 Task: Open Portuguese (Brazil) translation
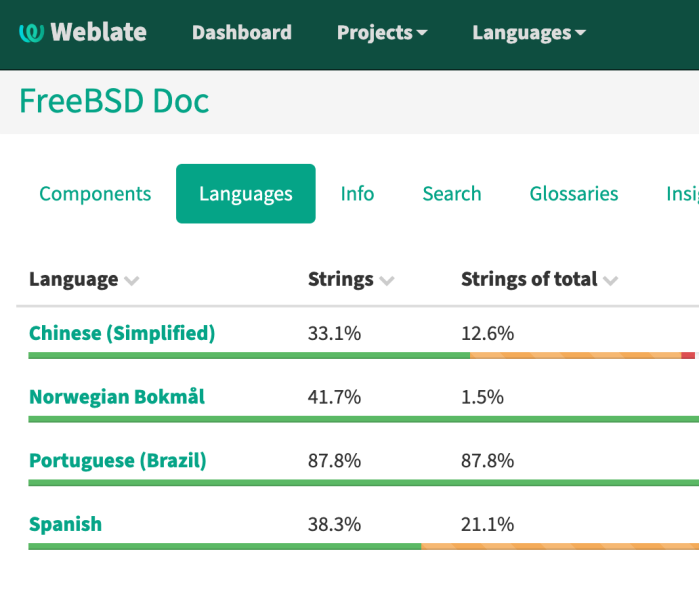coord(118,461)
